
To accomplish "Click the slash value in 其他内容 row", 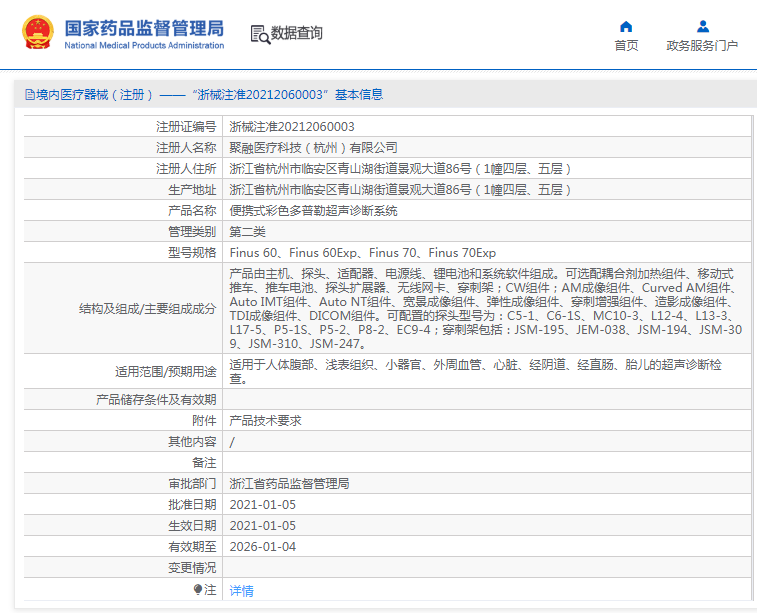I will tap(232, 442).
